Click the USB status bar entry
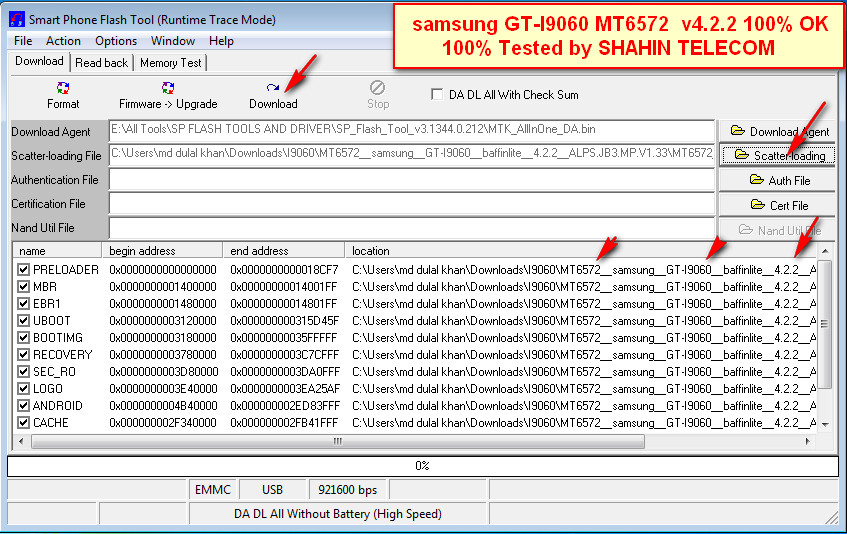847x534 pixels. tap(272, 490)
